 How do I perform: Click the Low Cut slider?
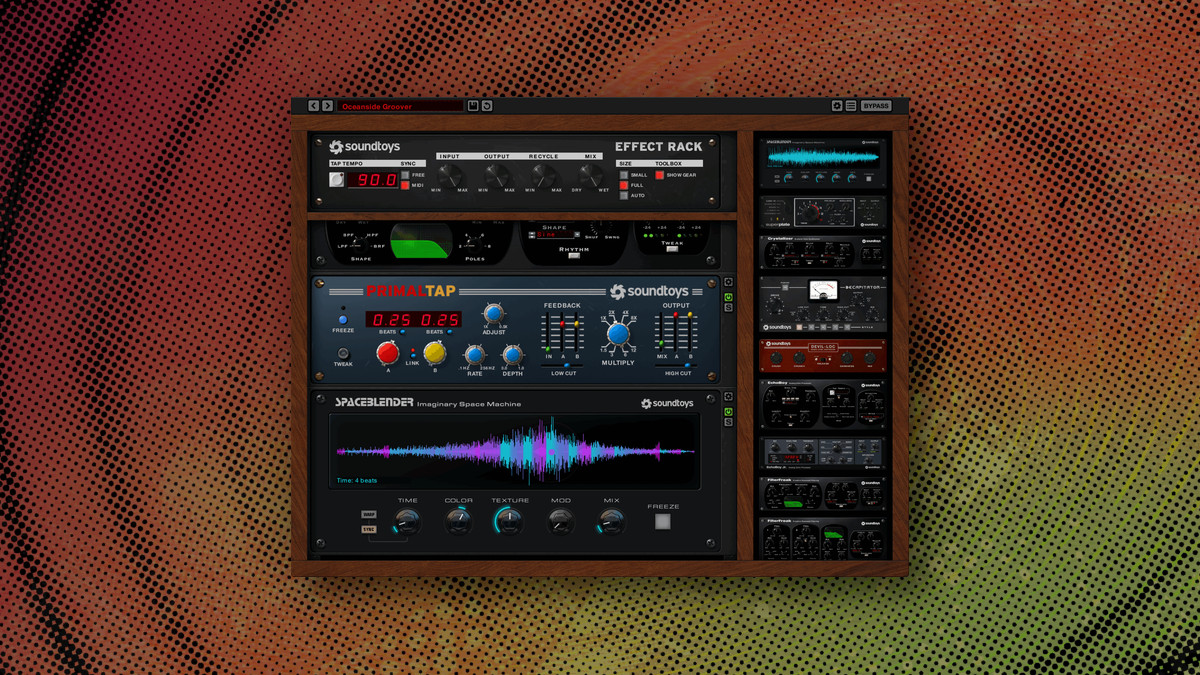563,366
